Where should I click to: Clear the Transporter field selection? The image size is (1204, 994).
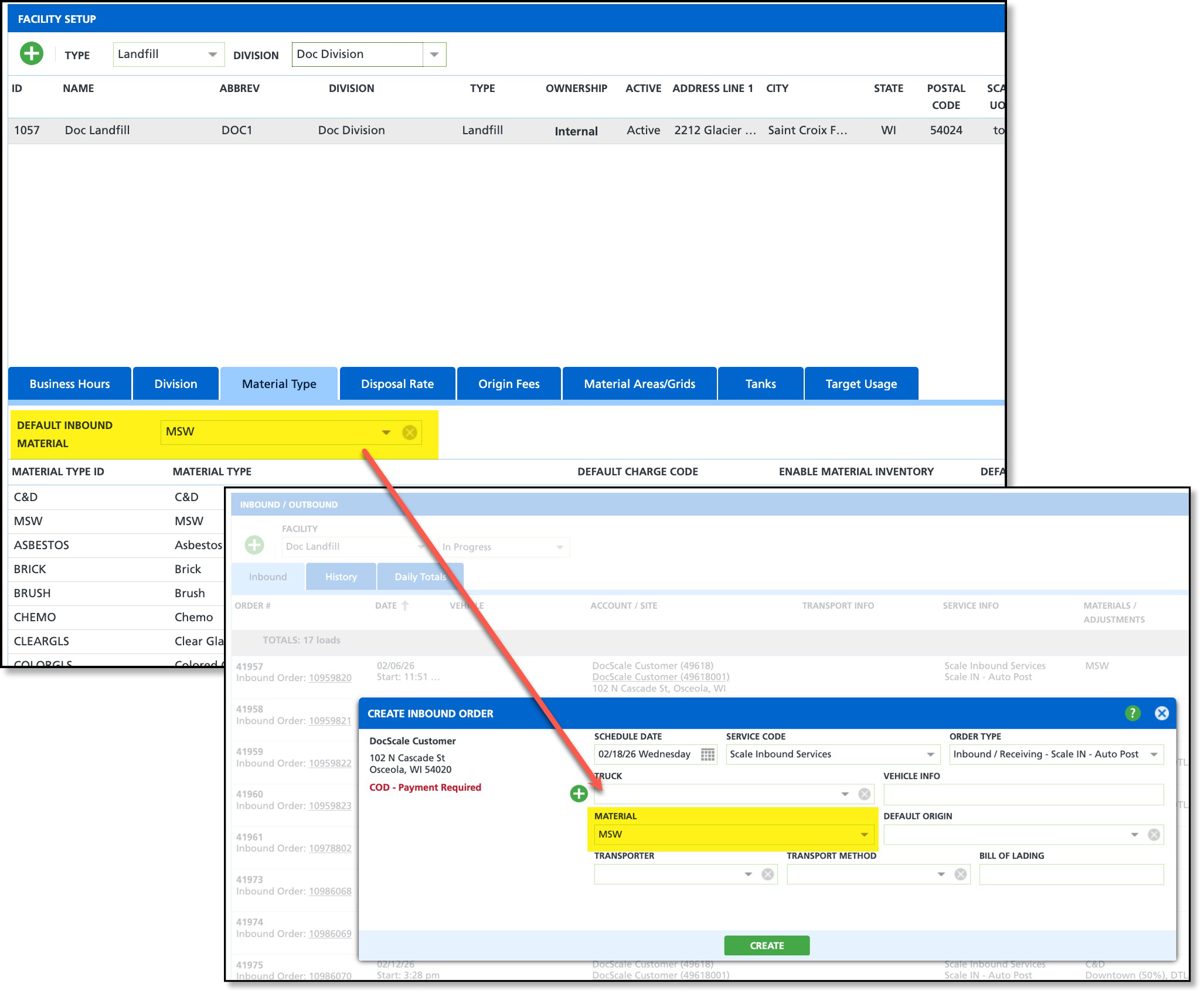(767, 874)
